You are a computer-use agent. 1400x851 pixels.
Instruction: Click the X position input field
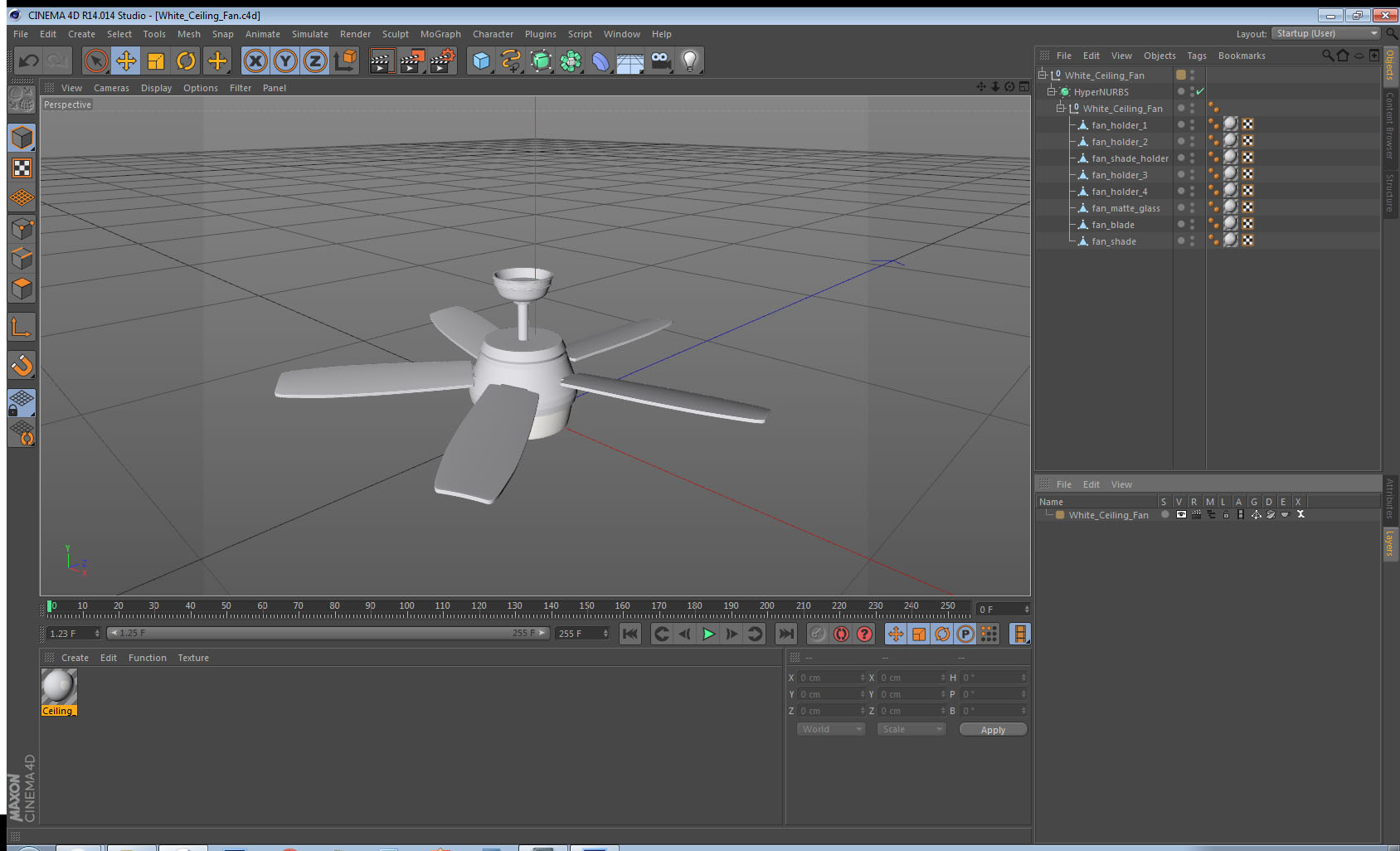pos(832,678)
